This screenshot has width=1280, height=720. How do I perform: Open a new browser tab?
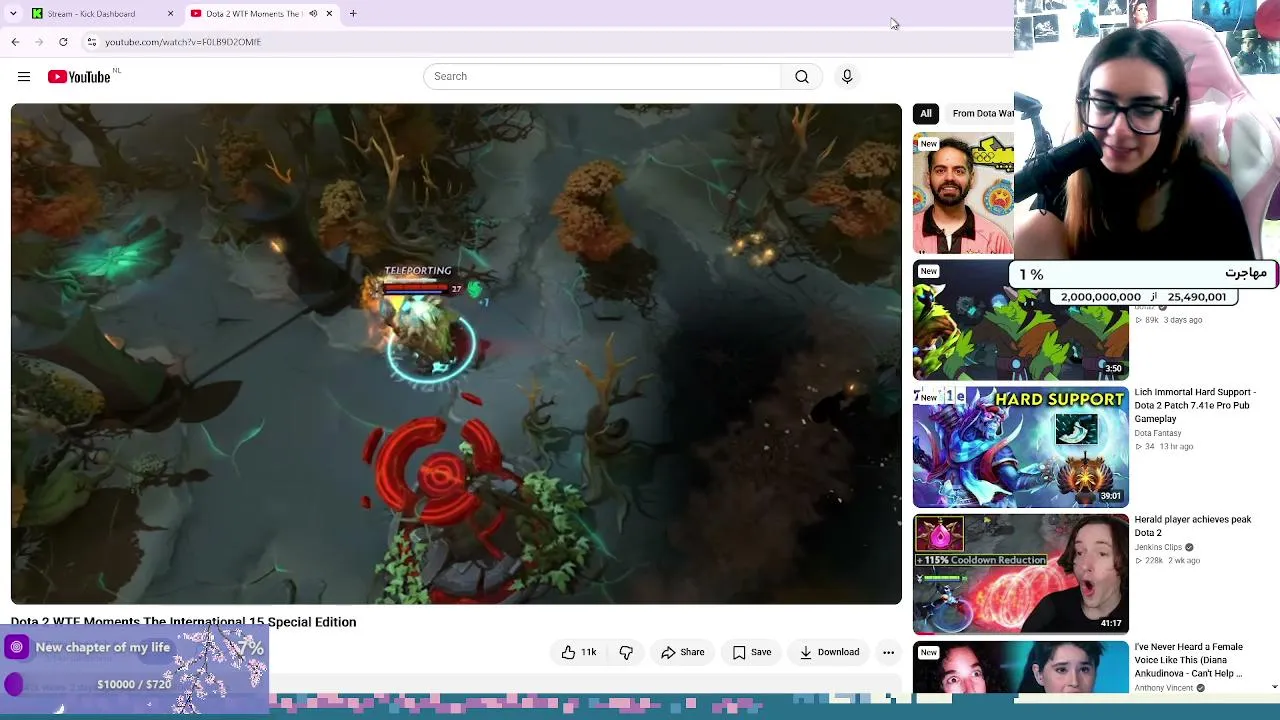pyautogui.click(x=353, y=14)
